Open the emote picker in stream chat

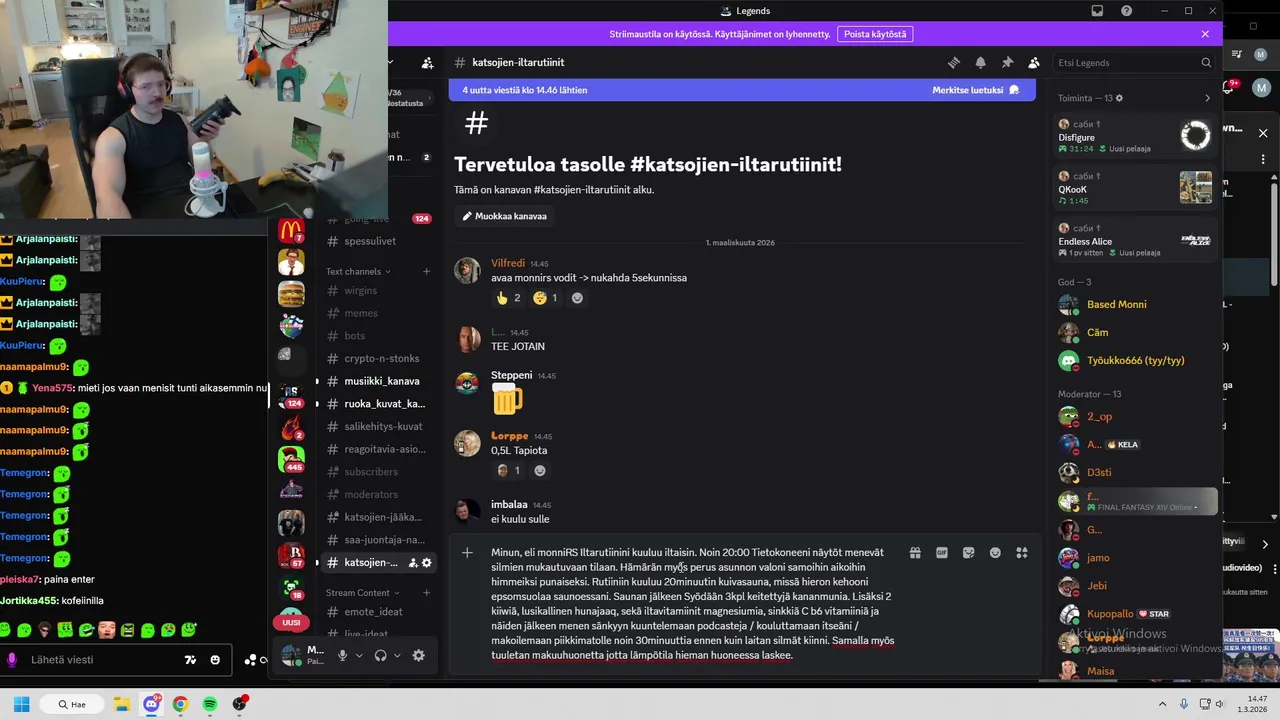(215, 660)
